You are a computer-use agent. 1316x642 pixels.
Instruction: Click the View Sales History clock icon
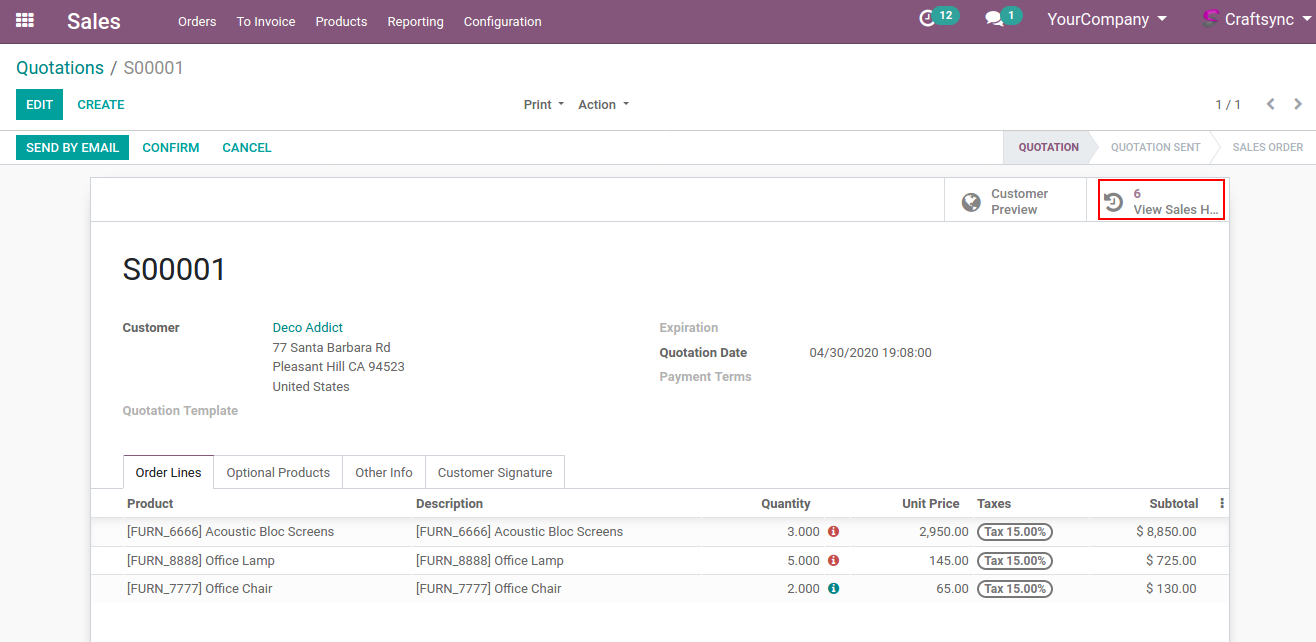[x=1113, y=202]
